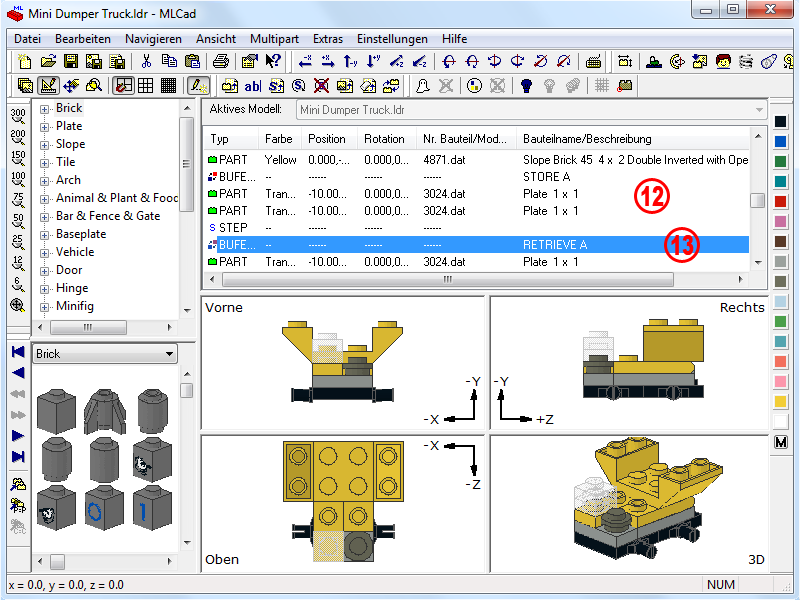Toggle the edit mode ruler-and-pencil button
This screenshot has height=600, width=800.
[48, 86]
